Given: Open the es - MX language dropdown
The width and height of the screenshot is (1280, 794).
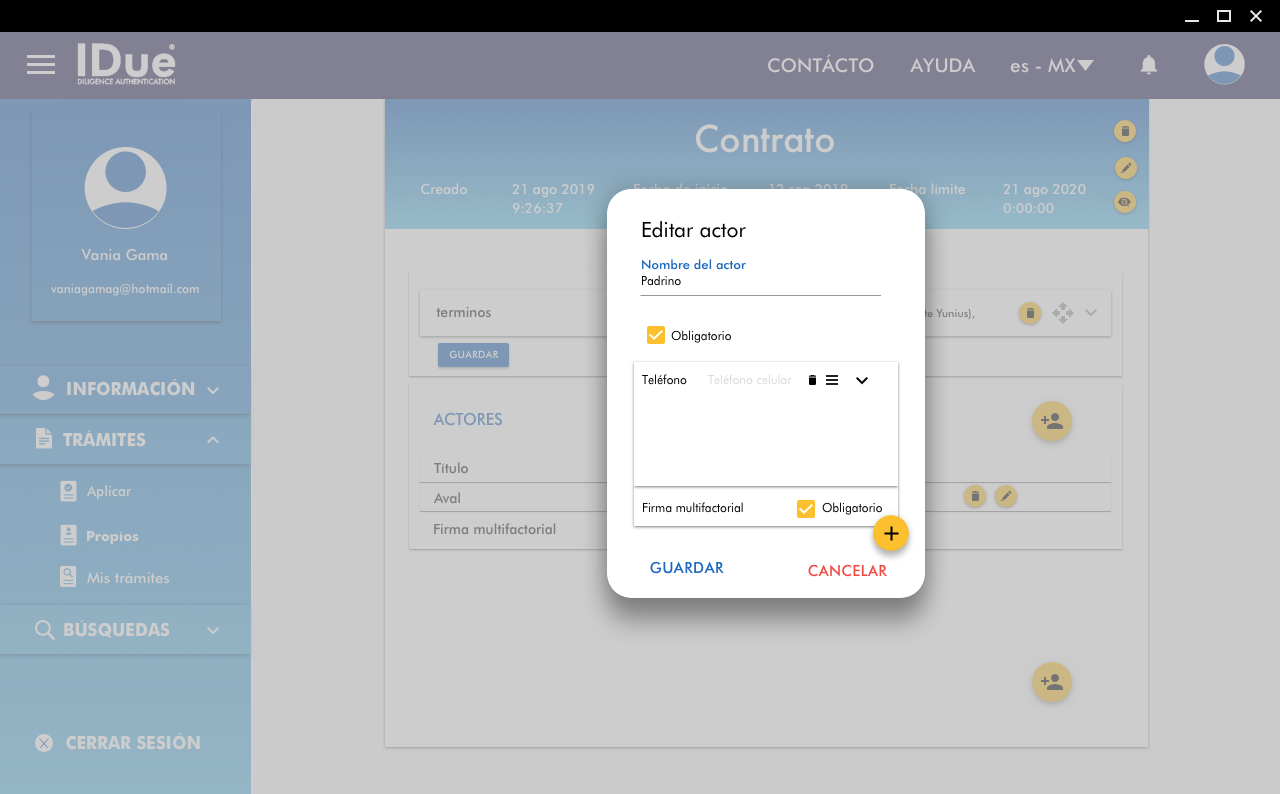Looking at the screenshot, I should [x=1051, y=66].
